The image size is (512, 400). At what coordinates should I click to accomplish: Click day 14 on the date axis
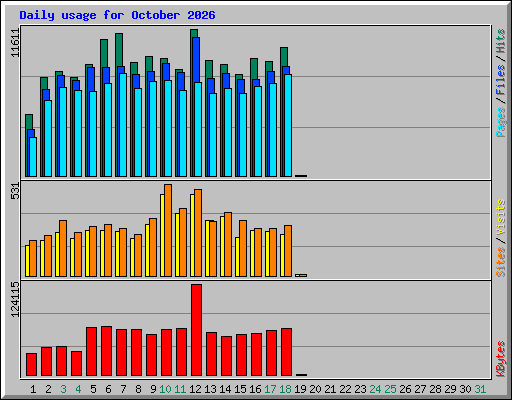[225, 389]
